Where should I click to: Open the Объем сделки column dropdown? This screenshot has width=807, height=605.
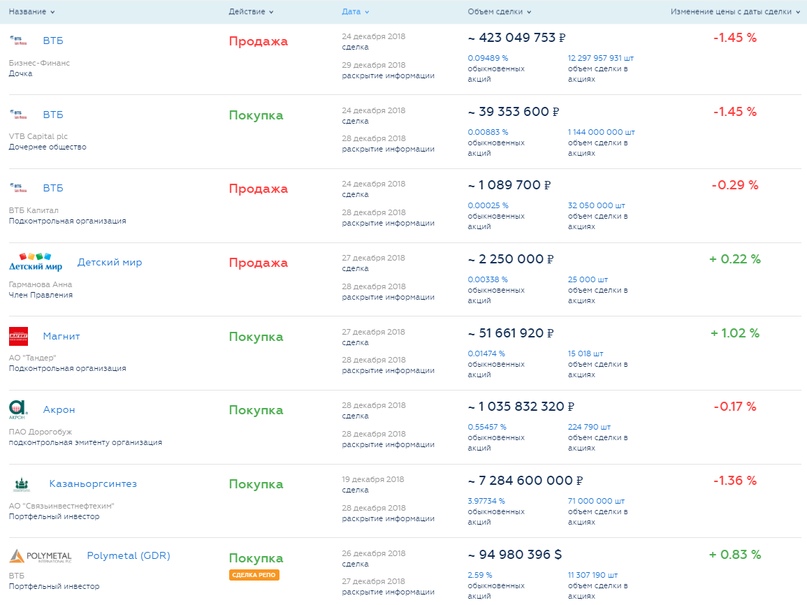point(499,12)
